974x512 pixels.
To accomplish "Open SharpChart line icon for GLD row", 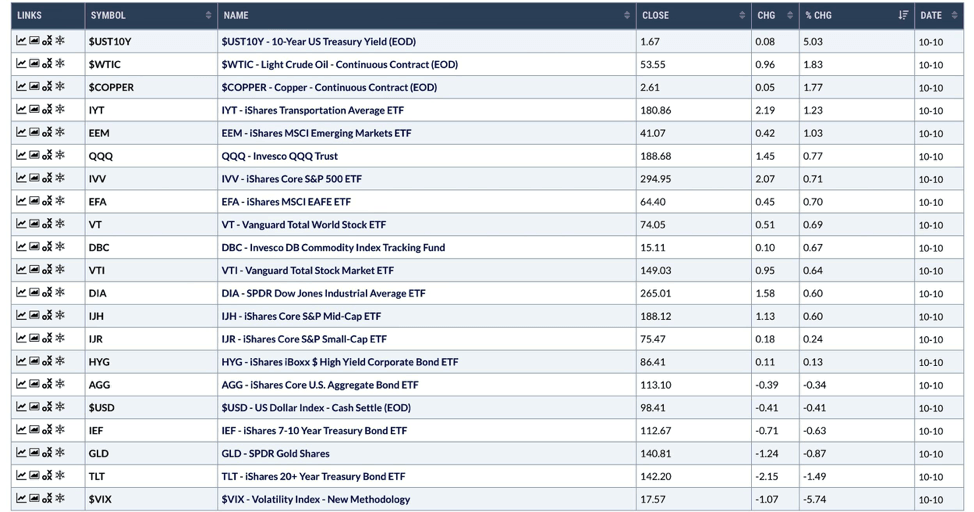I will click(21, 452).
